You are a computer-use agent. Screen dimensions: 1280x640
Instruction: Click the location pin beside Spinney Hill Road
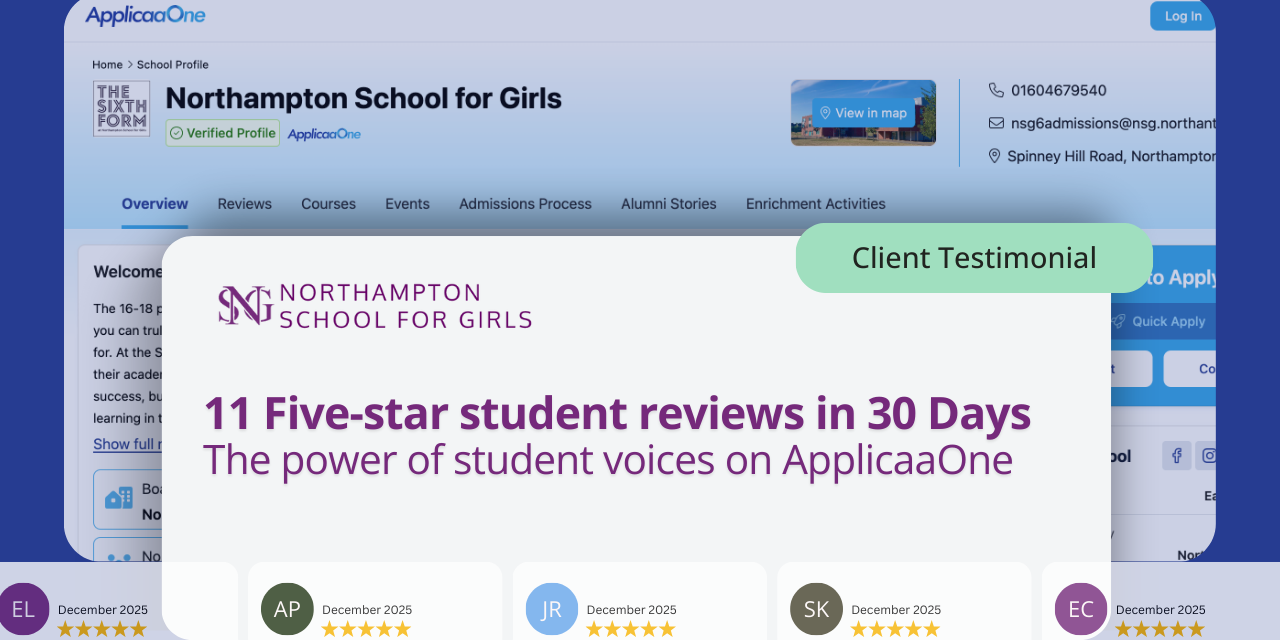point(994,156)
